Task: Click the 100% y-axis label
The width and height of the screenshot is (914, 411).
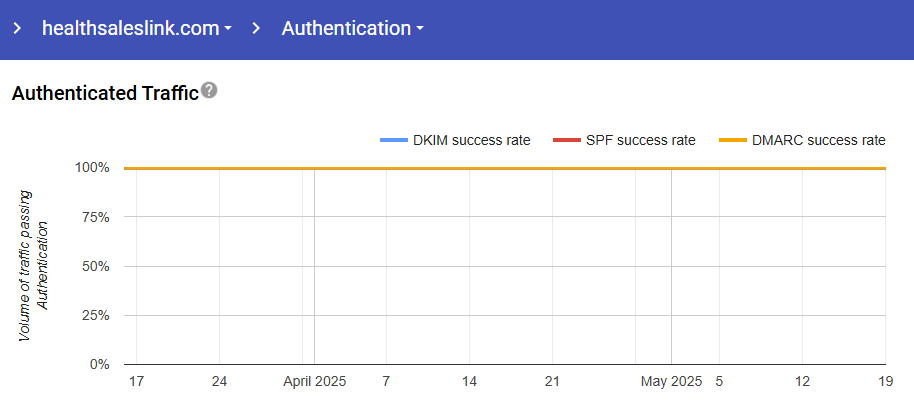Action: 92,168
